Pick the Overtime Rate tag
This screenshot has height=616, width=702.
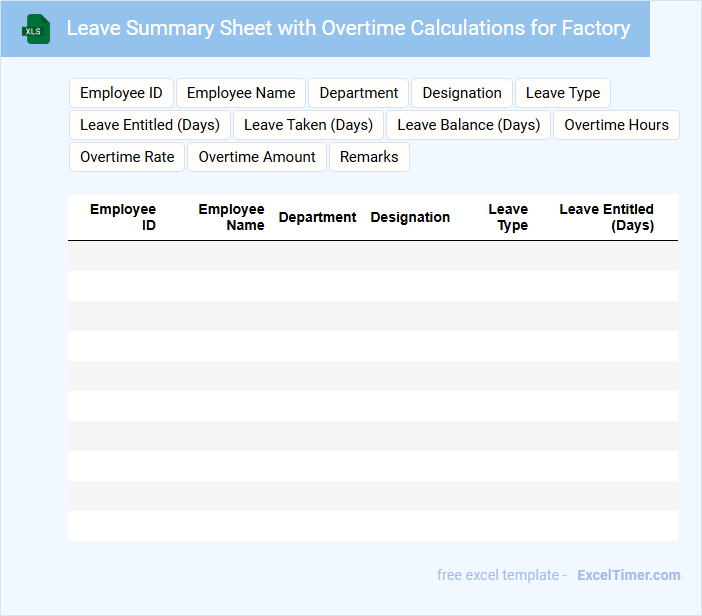click(x=127, y=157)
